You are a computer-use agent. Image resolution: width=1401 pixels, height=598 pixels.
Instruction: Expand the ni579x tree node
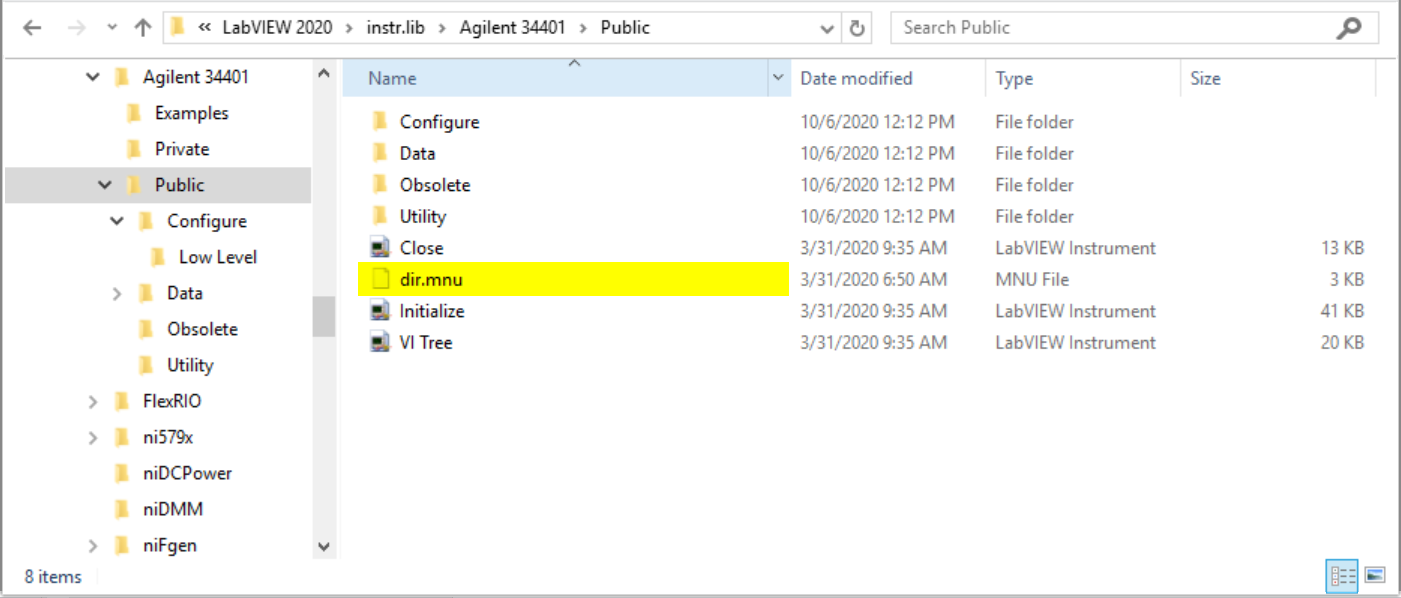point(93,437)
